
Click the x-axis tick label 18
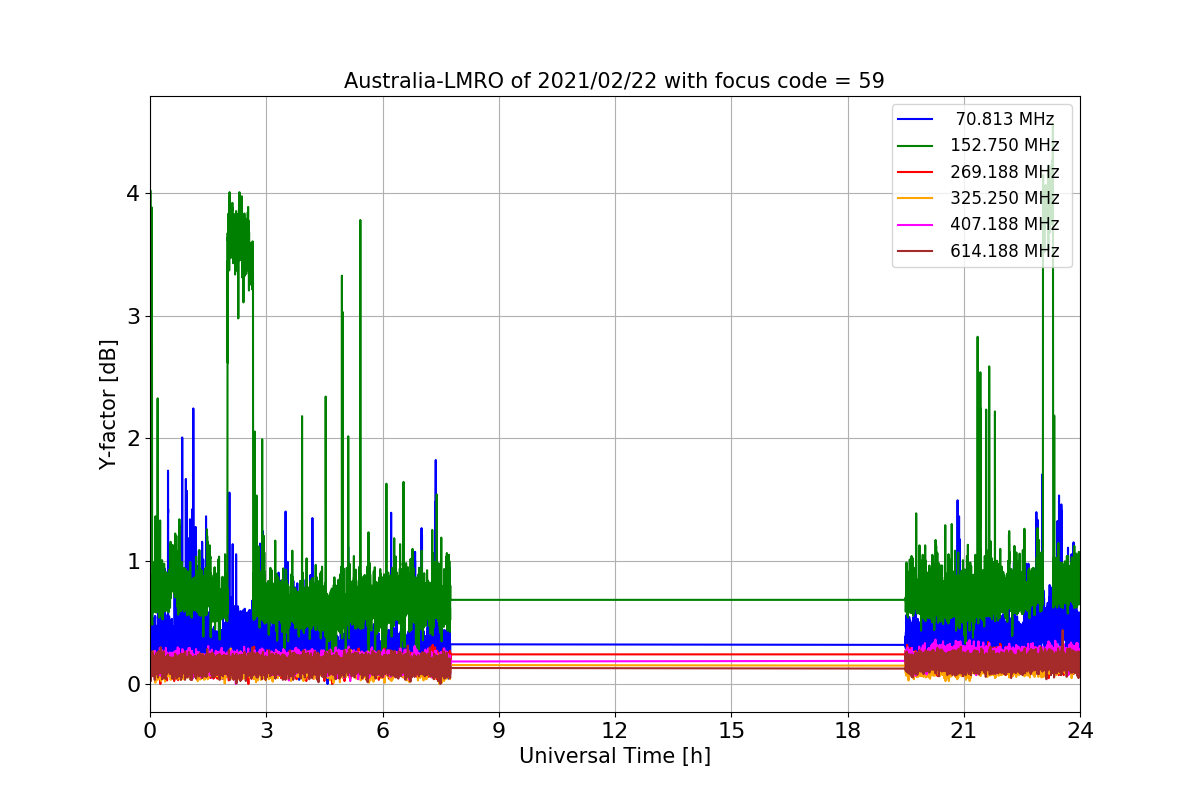848,730
